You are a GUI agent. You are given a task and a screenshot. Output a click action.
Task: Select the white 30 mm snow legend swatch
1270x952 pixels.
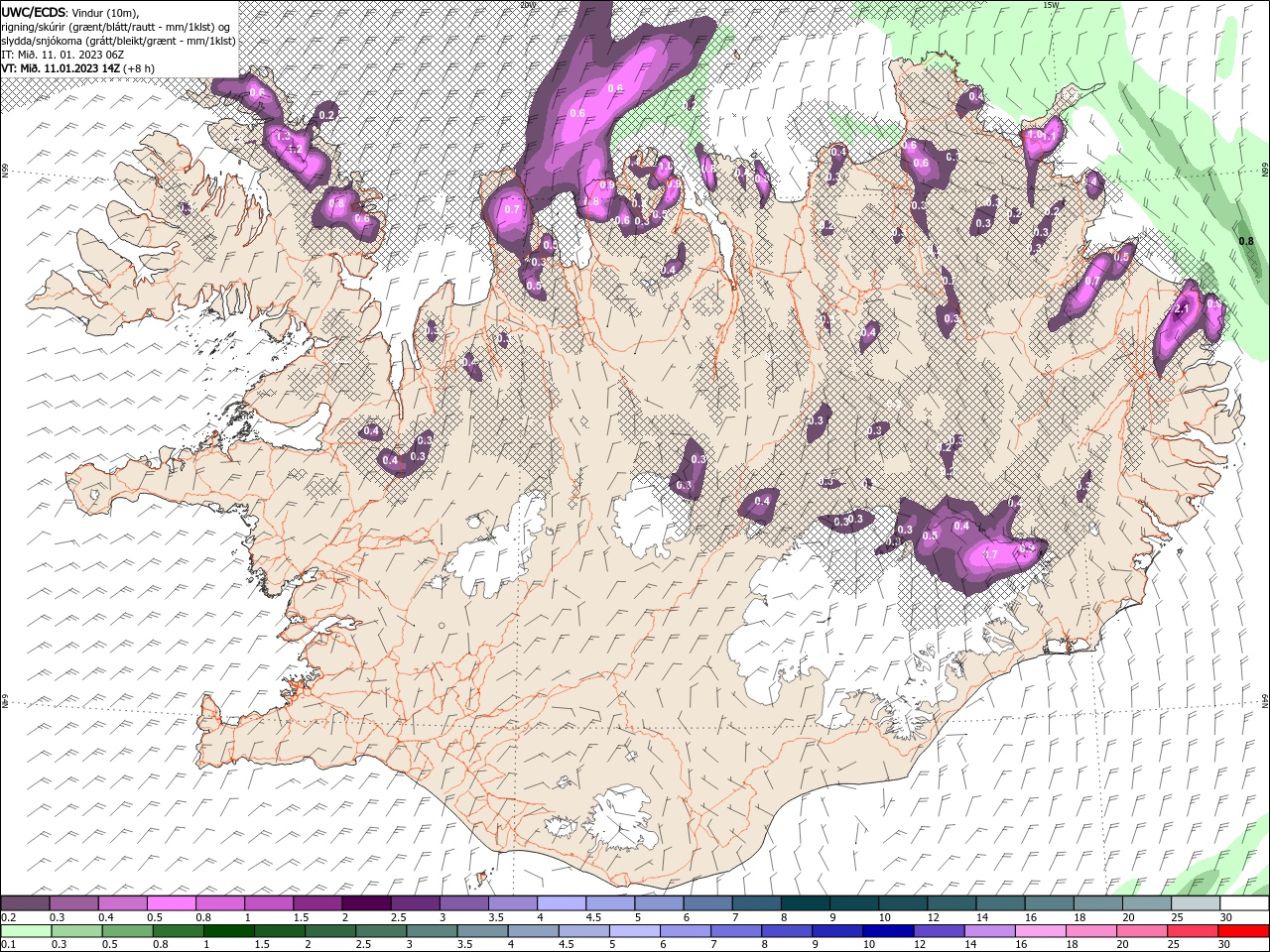[1243, 903]
